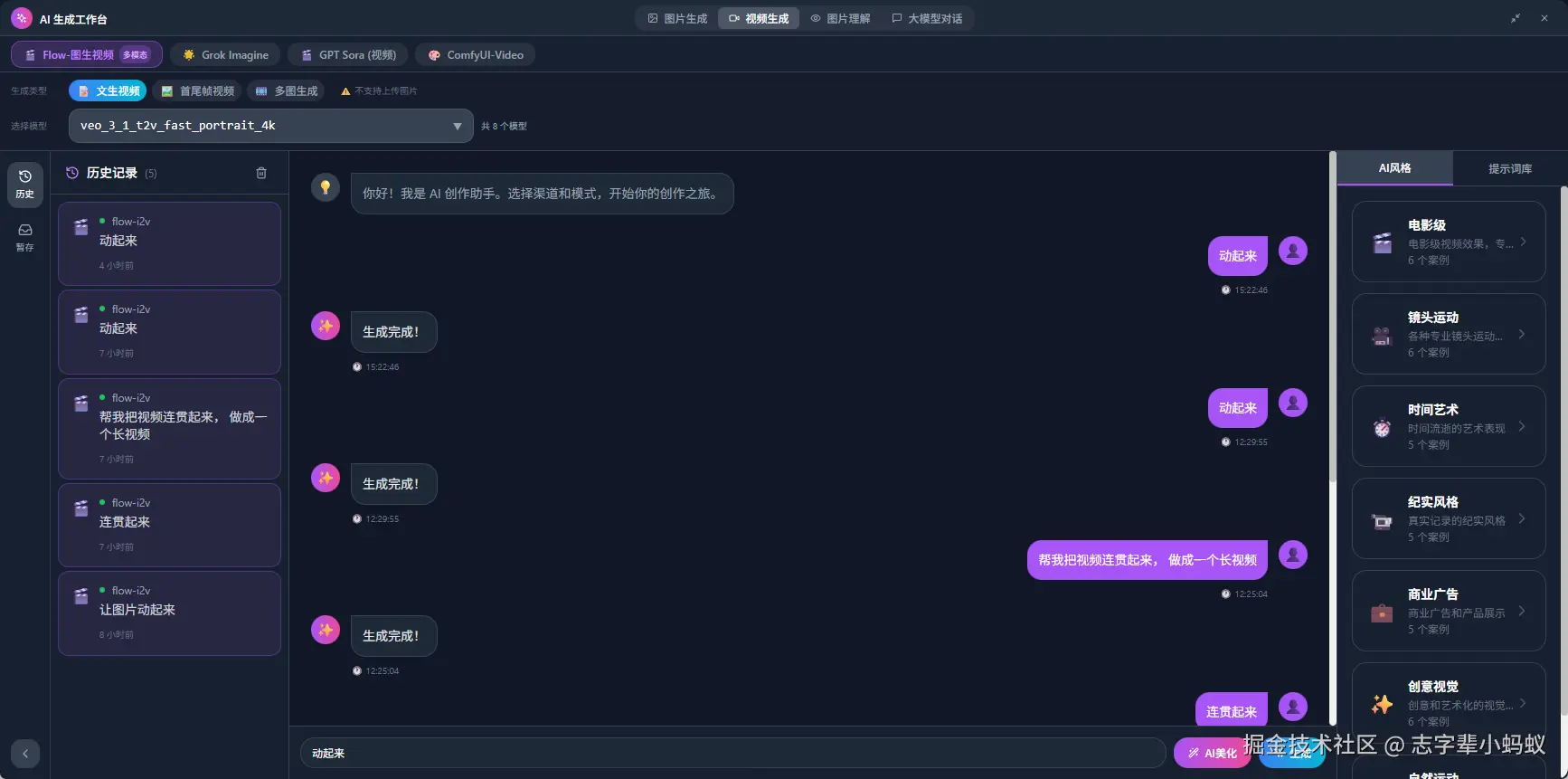Click the AI 生成工作台 logo icon

pyautogui.click(x=22, y=18)
